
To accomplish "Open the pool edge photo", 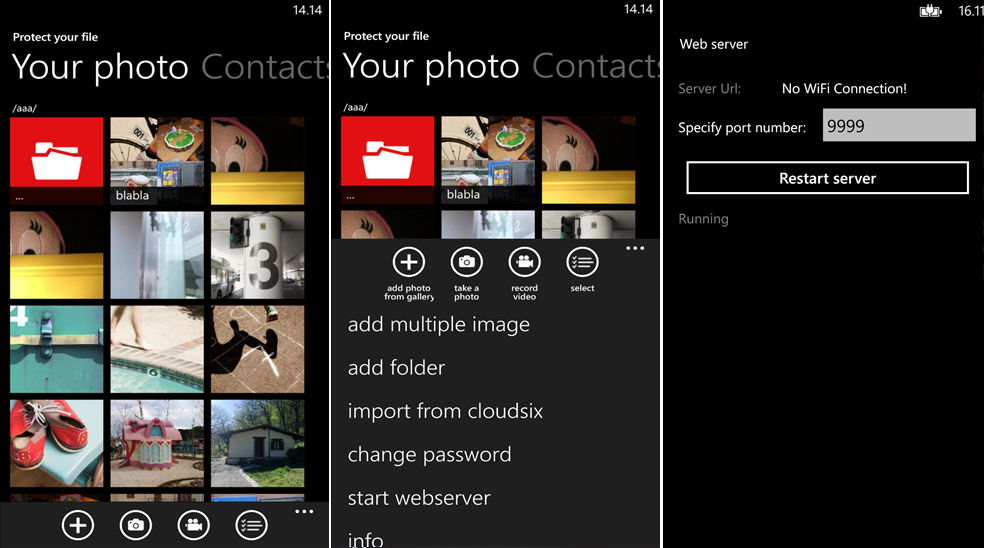I will 157,349.
